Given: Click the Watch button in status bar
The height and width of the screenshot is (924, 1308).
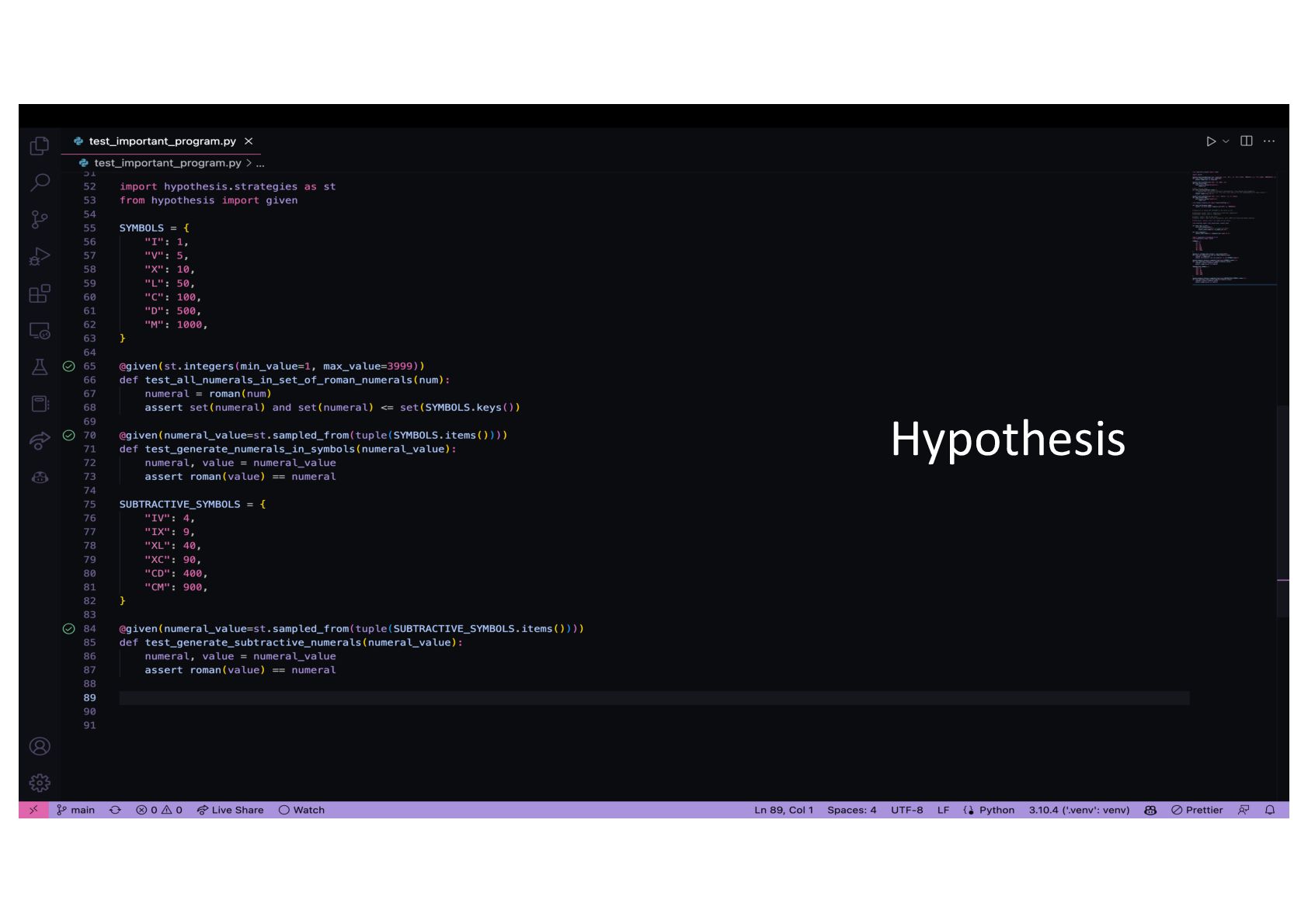Looking at the screenshot, I should [301, 810].
